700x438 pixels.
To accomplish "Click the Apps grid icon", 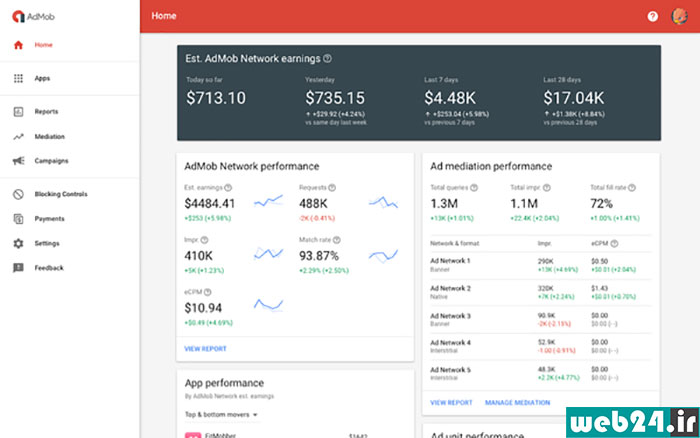I will pos(18,78).
